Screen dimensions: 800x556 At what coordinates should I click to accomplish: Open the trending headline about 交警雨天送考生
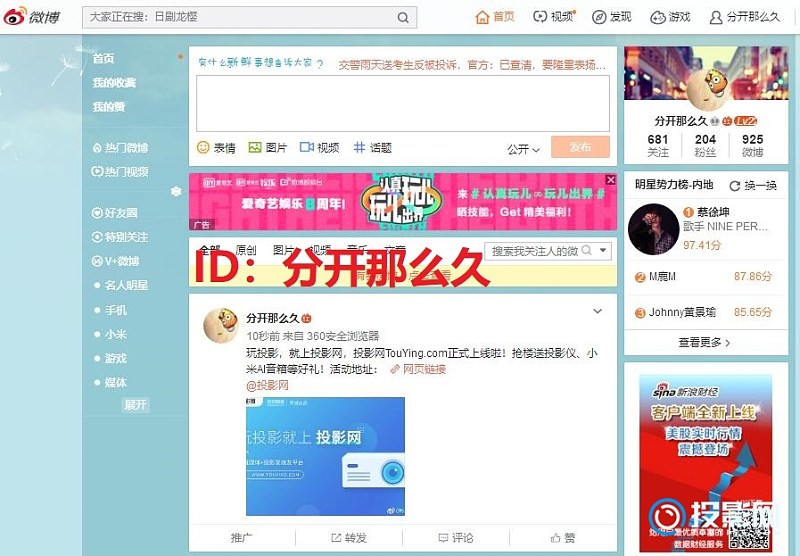coord(472,65)
